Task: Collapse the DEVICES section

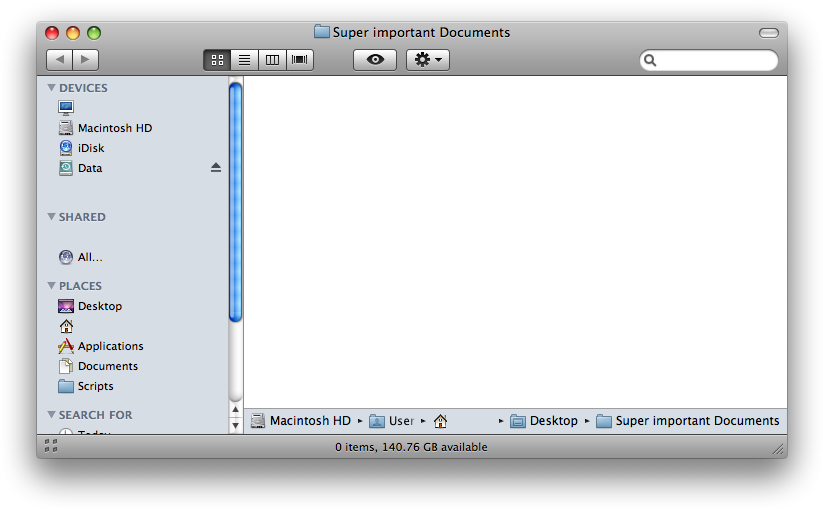Action: [x=51, y=88]
